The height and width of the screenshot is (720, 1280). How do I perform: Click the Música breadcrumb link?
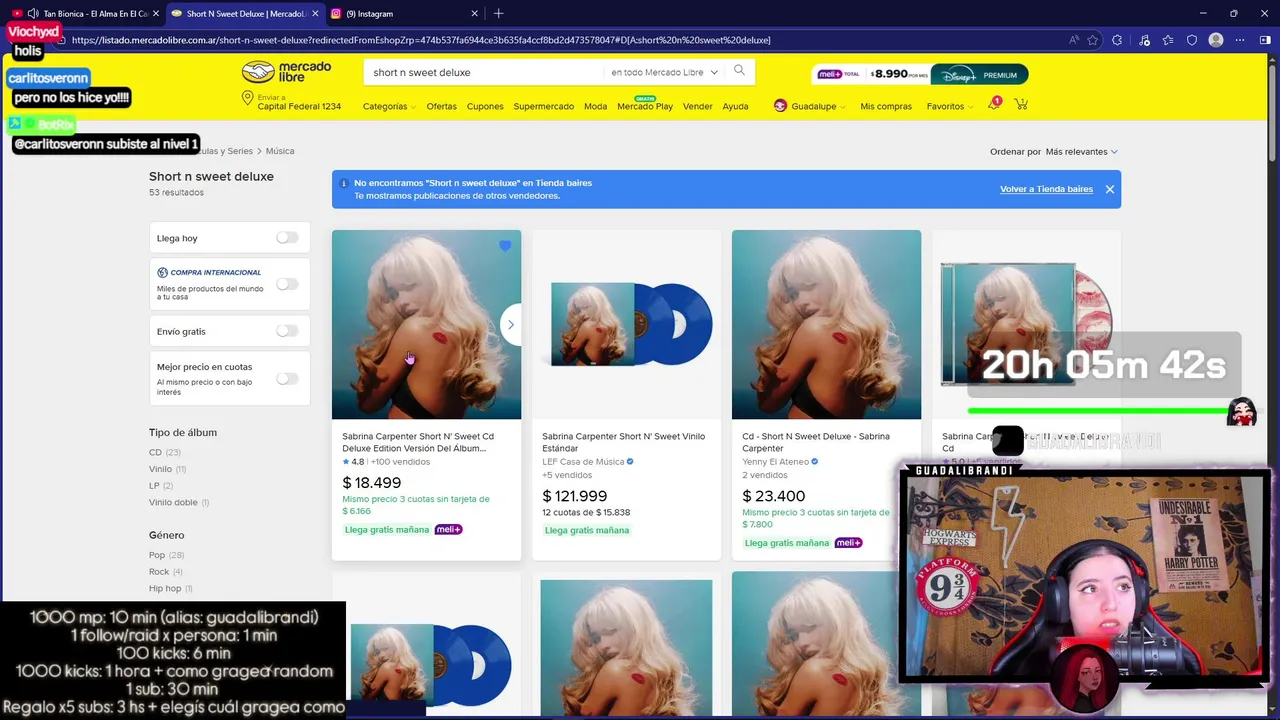(280, 151)
